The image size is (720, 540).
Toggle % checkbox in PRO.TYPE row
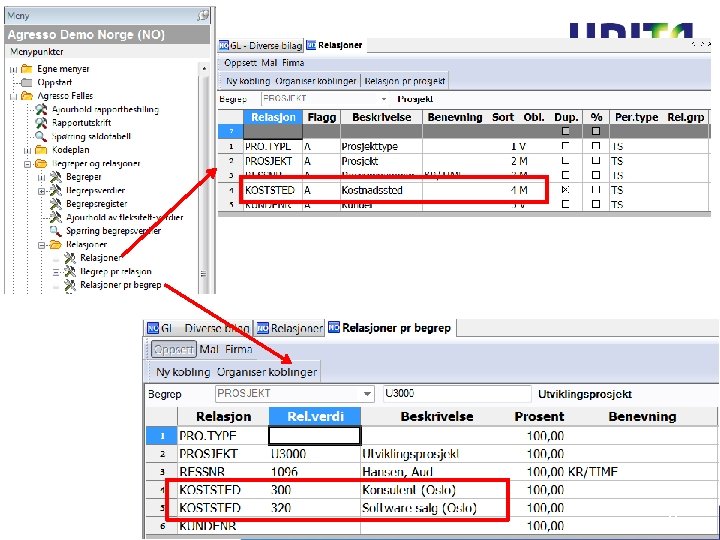pos(596,146)
